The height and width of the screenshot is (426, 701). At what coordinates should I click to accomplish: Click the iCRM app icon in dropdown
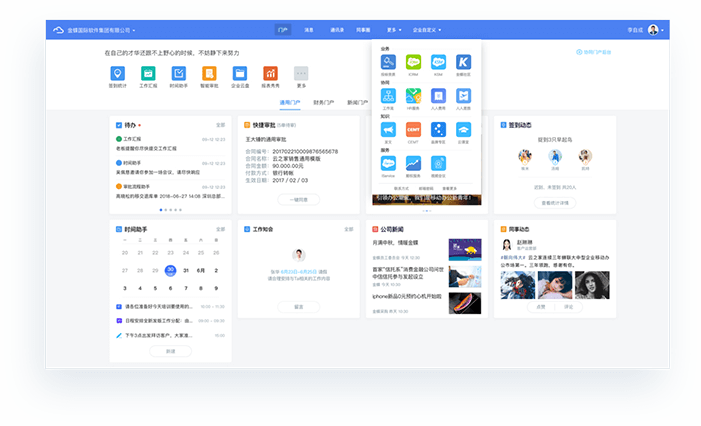412,62
